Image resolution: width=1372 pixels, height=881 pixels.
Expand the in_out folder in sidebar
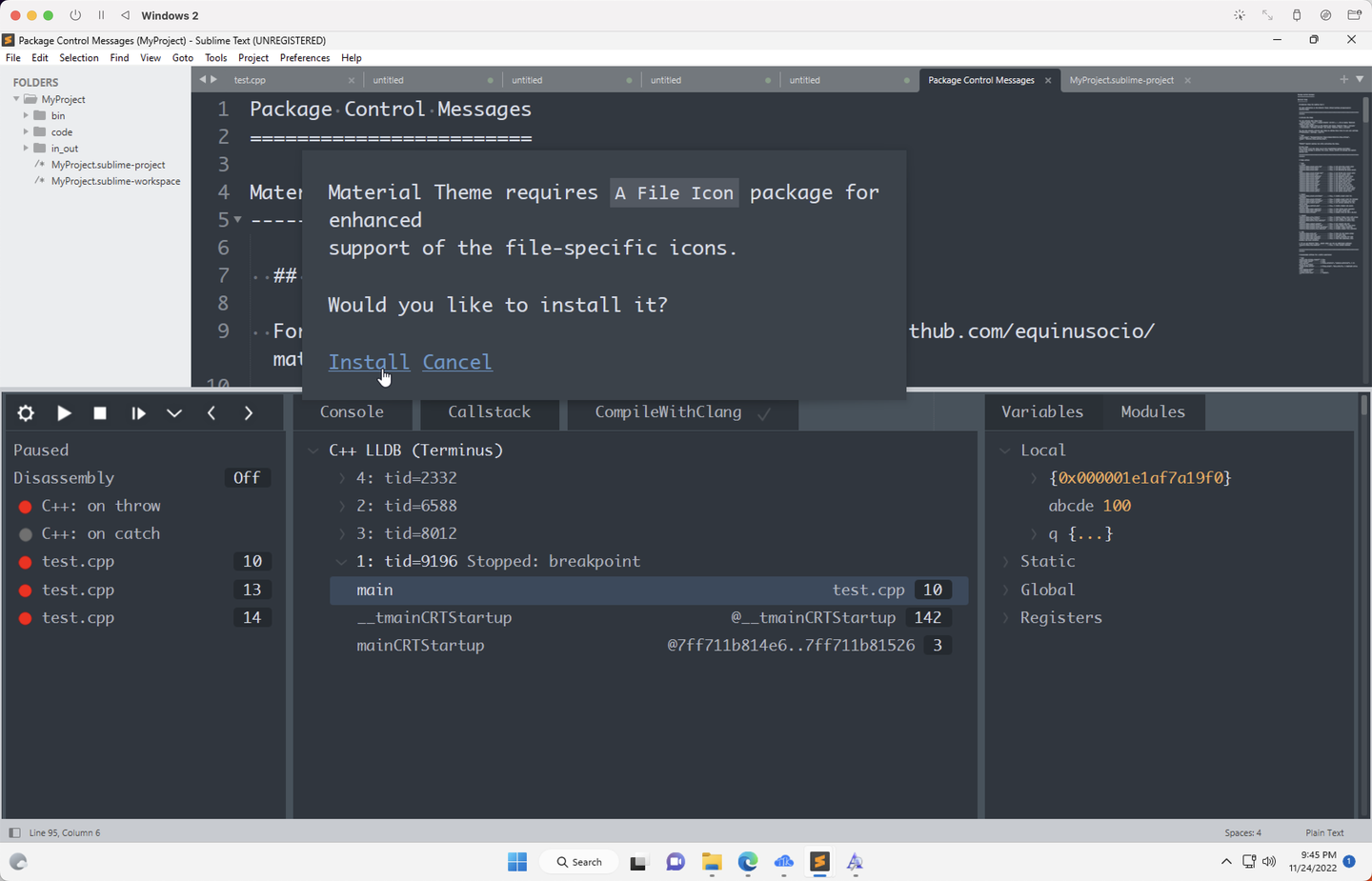26,148
